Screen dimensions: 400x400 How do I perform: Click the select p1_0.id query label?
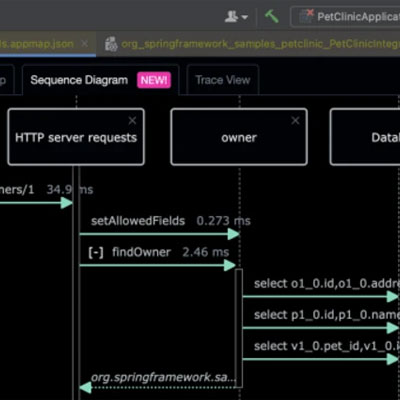pyautogui.click(x=327, y=315)
